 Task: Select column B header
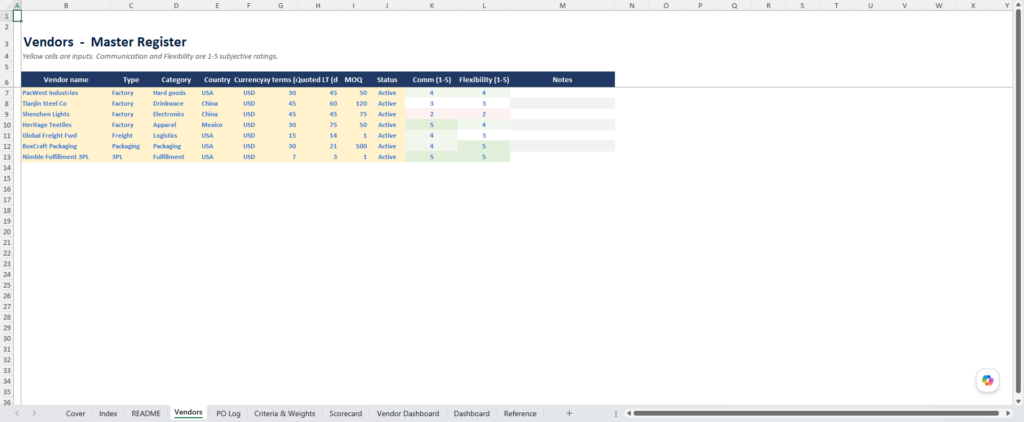tap(66, 5)
